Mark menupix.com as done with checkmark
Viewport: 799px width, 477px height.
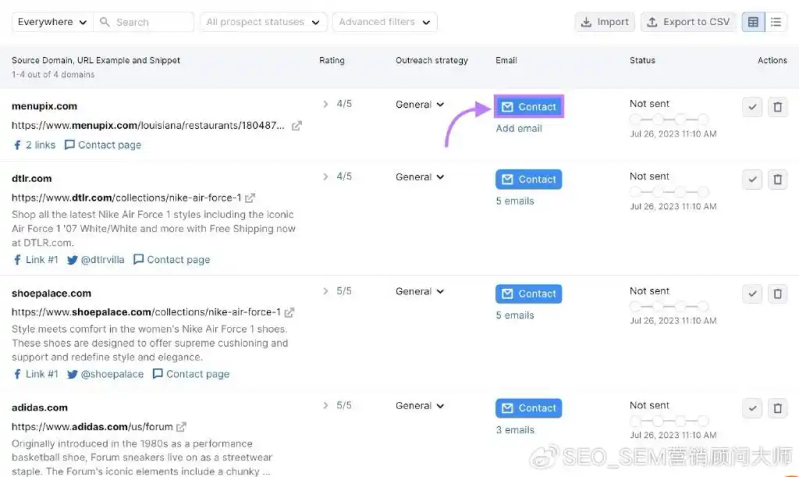point(752,107)
